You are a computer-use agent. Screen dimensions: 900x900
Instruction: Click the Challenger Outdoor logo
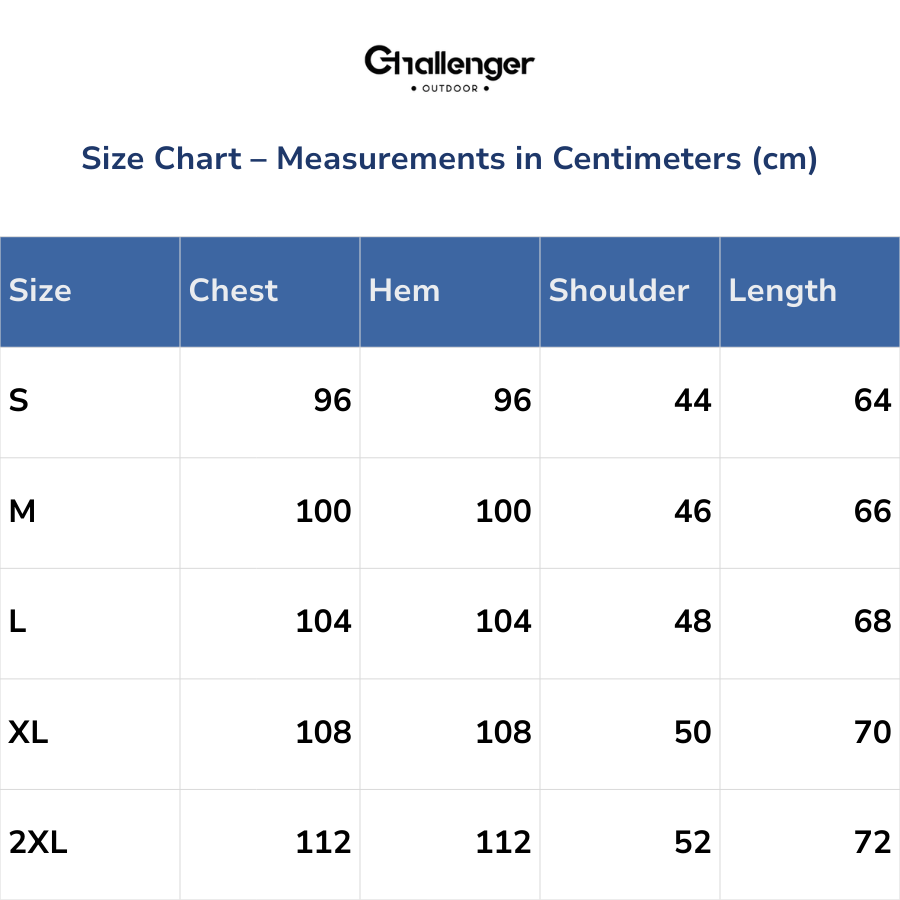[x=449, y=68]
